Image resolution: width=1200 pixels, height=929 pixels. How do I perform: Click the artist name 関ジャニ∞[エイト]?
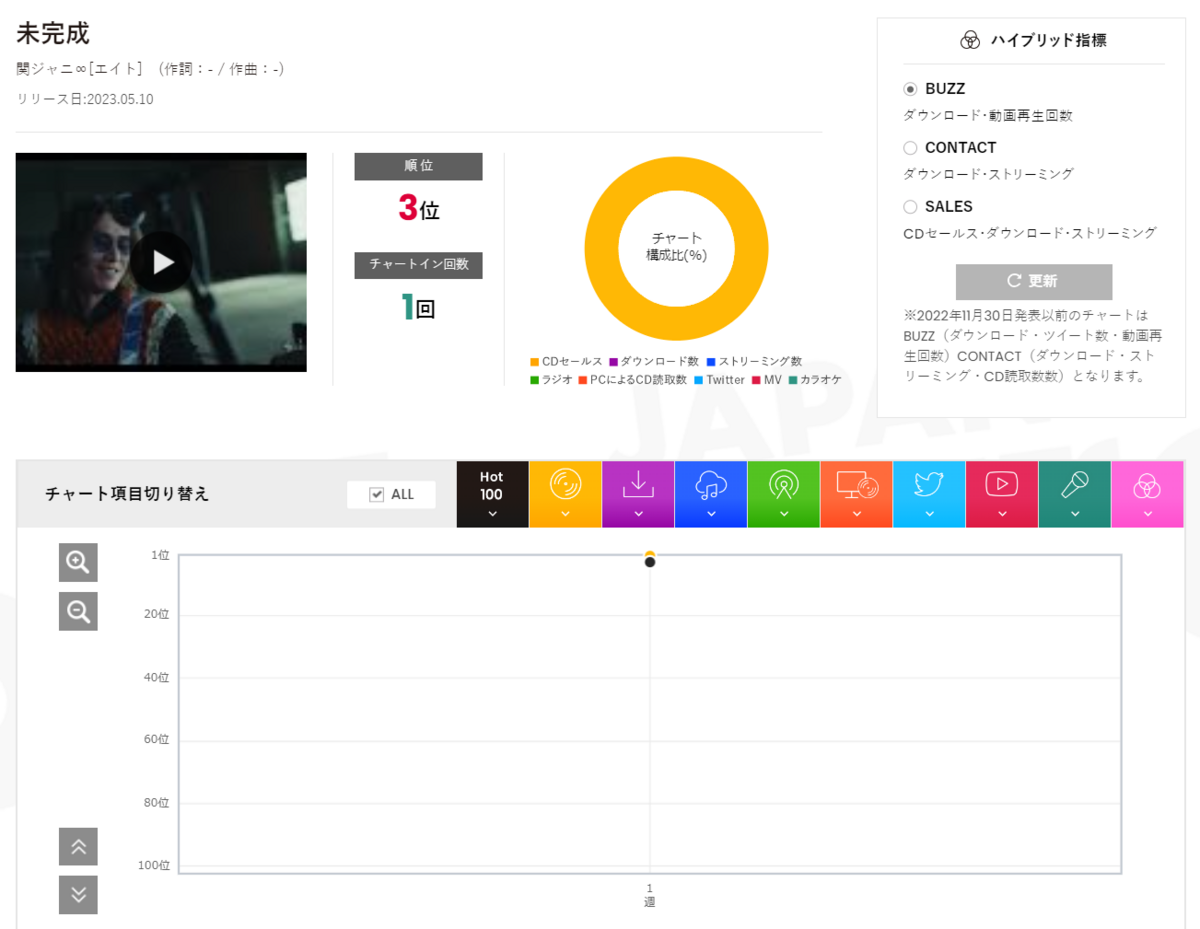(82, 69)
